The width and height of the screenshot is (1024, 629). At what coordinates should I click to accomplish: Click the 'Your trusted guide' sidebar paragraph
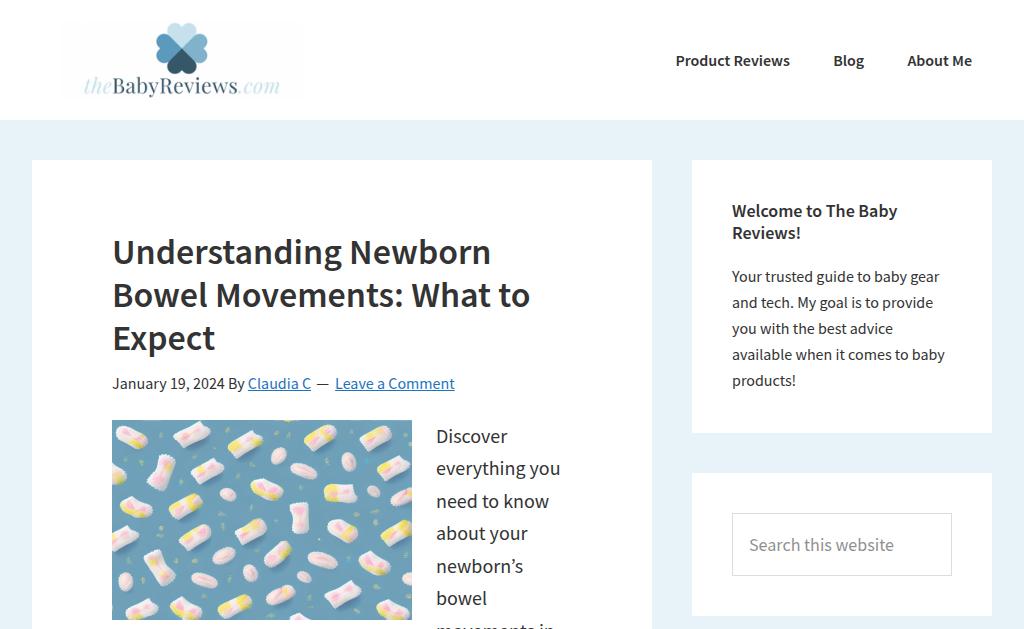tap(838, 328)
